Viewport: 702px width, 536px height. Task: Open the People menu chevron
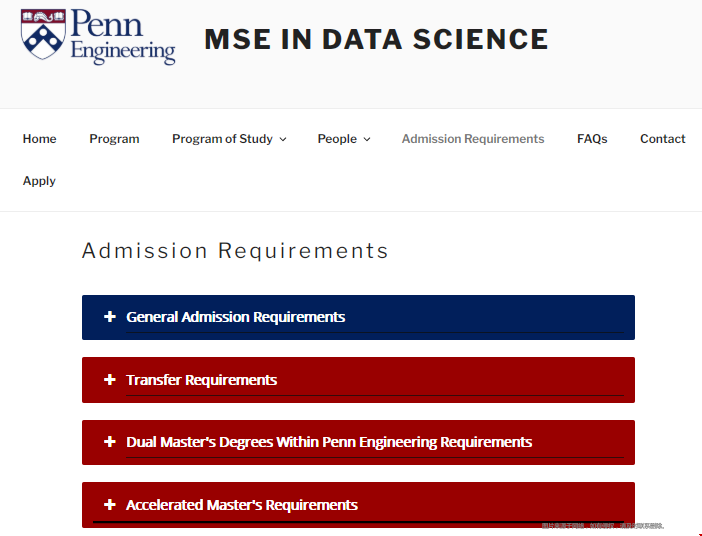[x=367, y=139]
